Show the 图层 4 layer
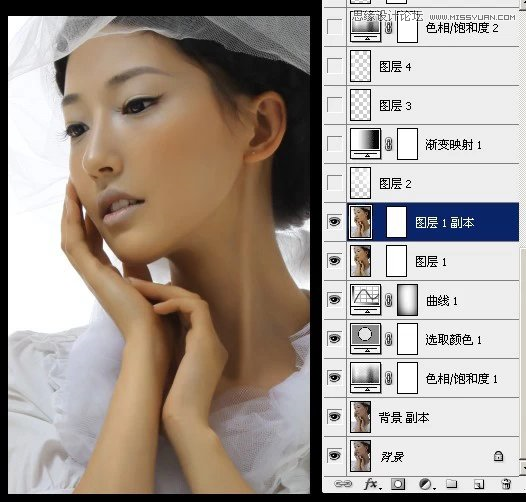 pos(334,66)
